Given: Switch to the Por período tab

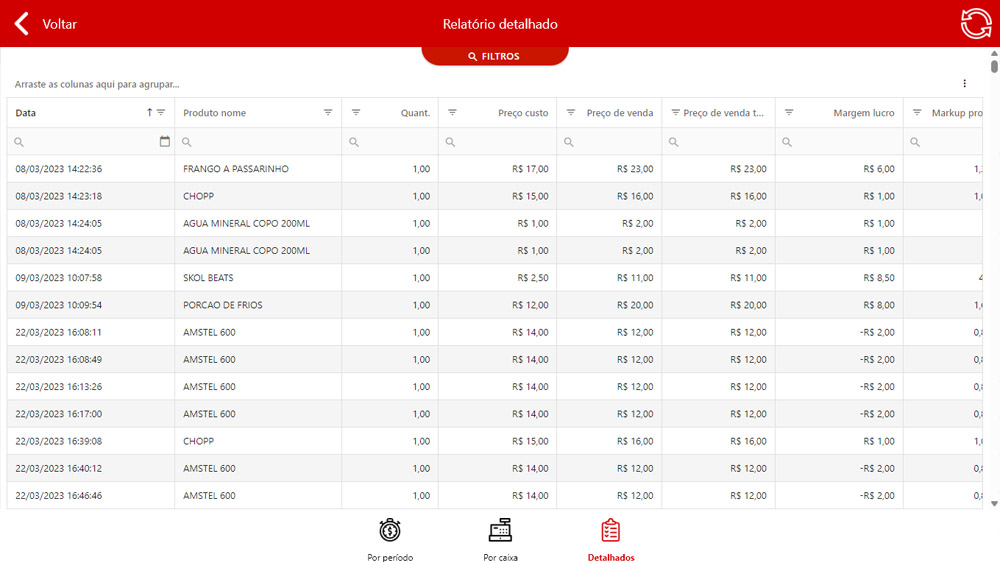Looking at the screenshot, I should point(390,557).
